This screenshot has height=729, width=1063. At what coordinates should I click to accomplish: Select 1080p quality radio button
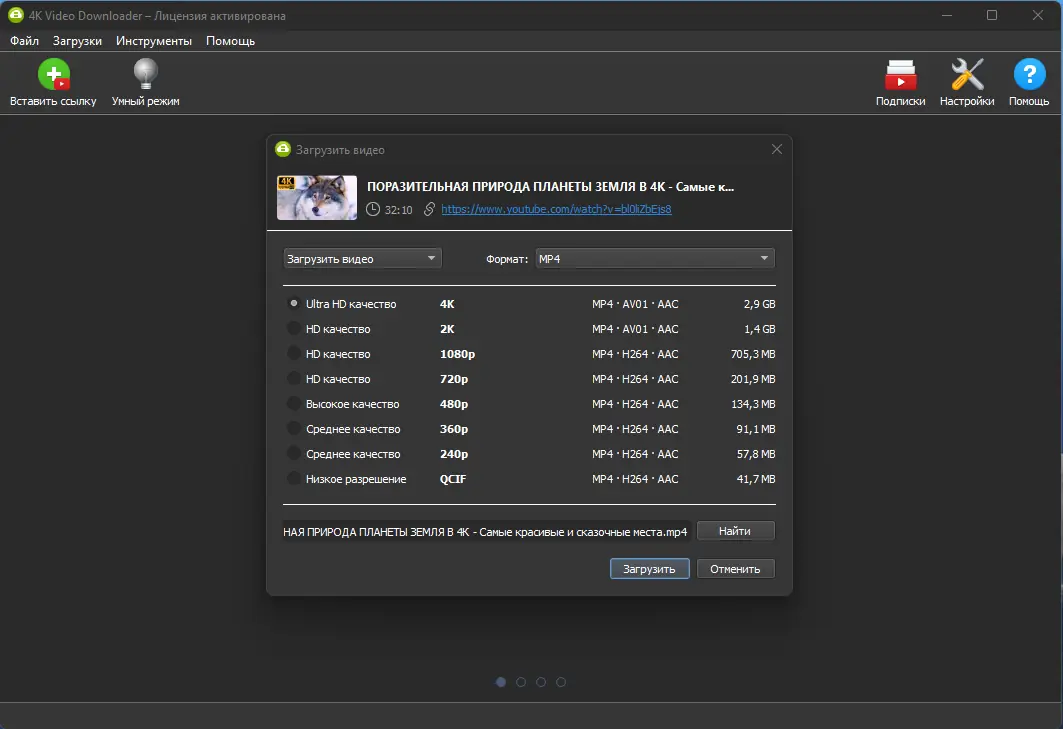tap(294, 354)
